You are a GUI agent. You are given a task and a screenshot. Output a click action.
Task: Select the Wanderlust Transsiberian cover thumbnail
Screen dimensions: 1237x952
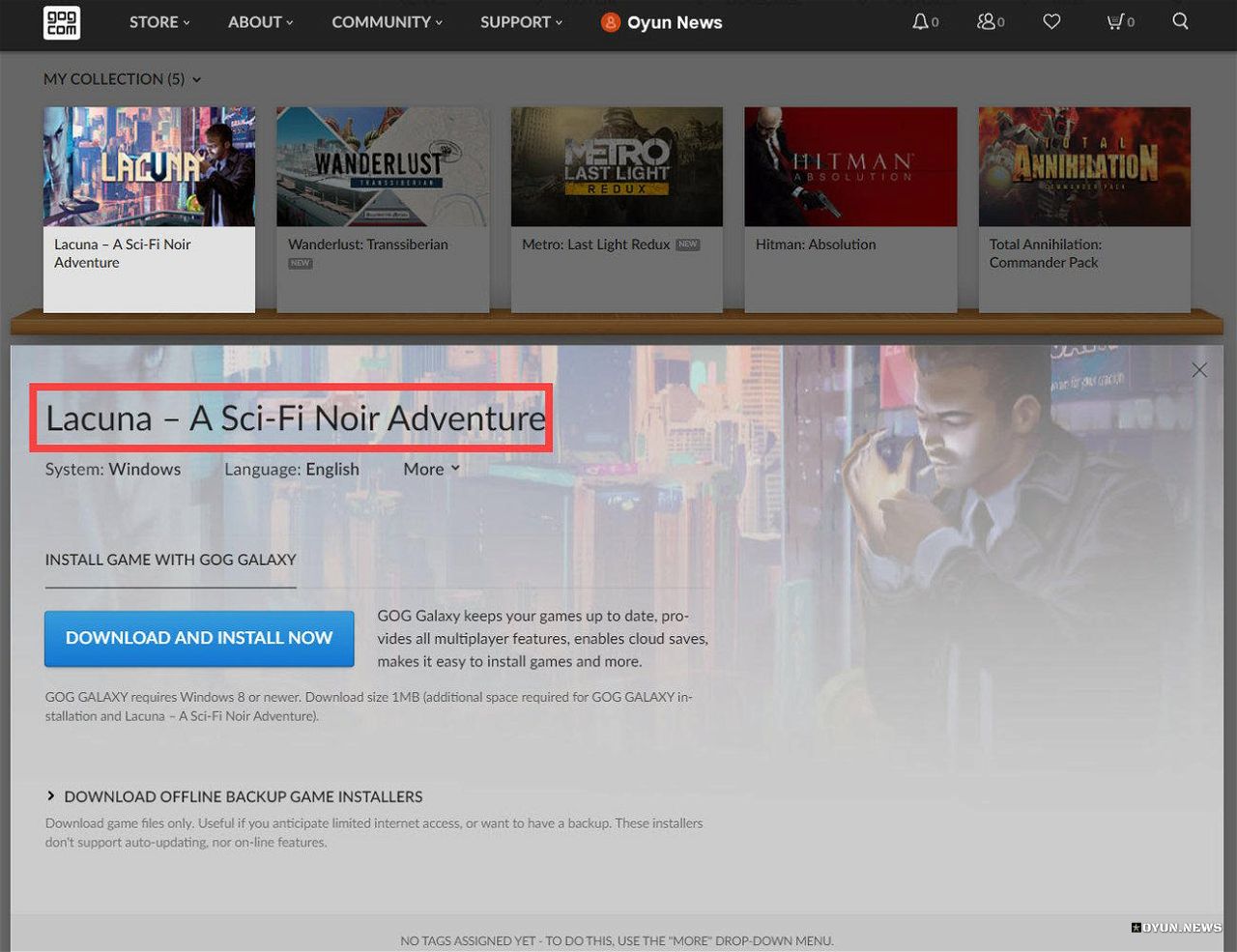[x=383, y=166]
